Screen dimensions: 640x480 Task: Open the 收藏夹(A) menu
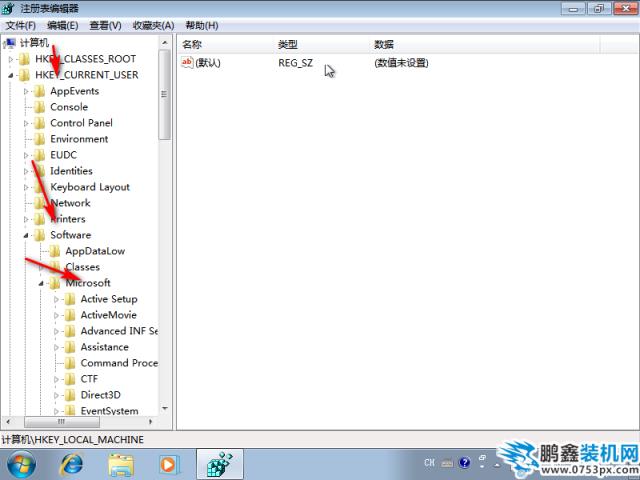point(153,26)
